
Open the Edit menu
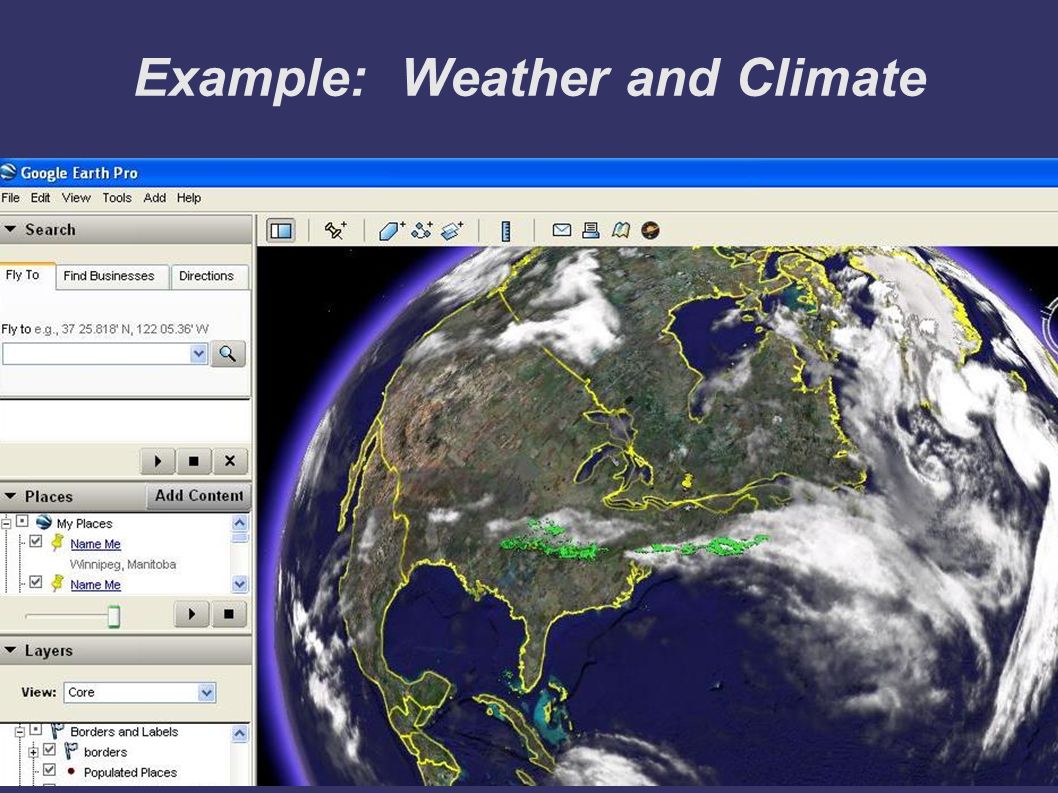coord(40,198)
